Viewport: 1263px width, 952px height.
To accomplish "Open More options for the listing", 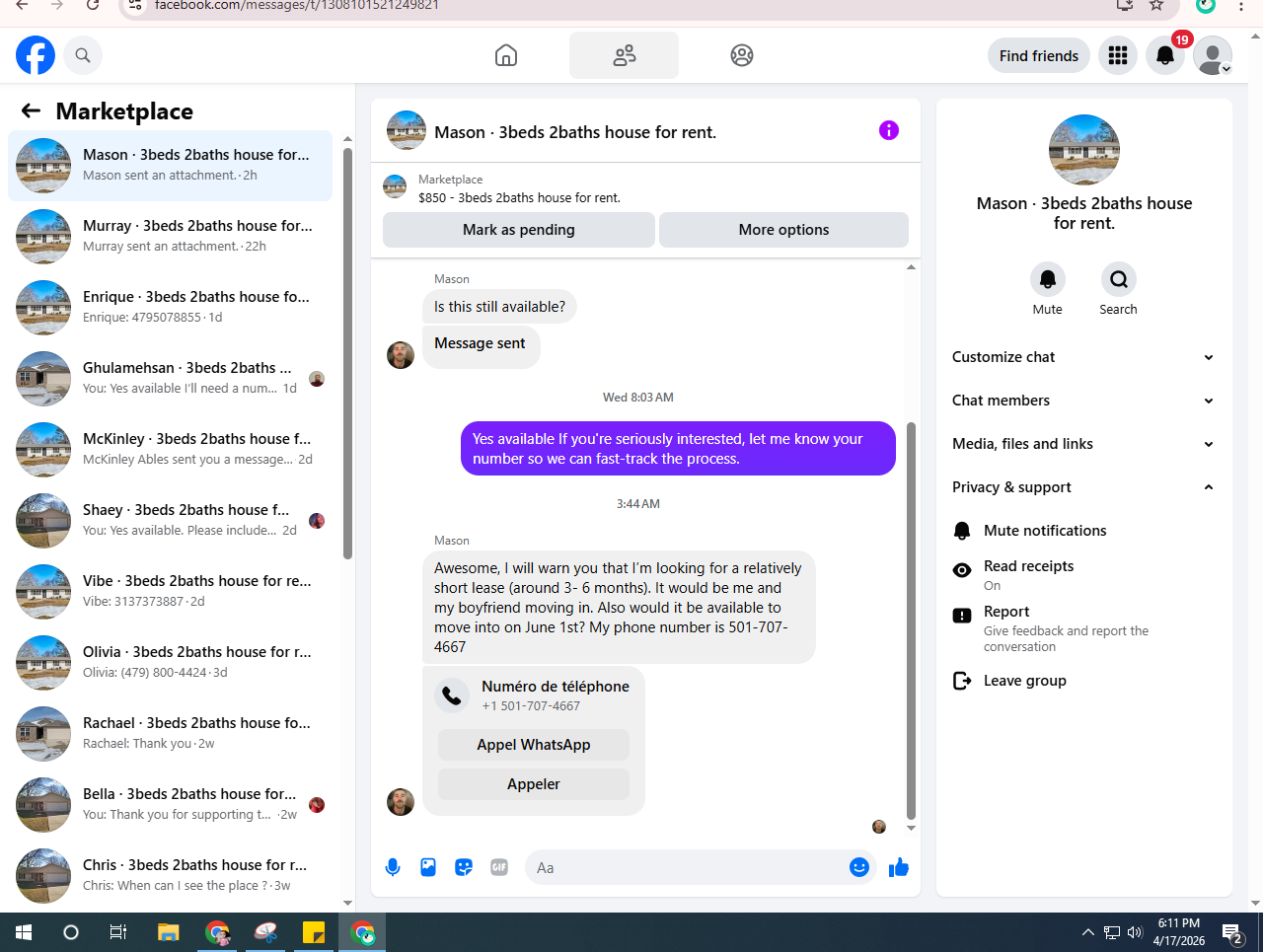I will click(783, 230).
